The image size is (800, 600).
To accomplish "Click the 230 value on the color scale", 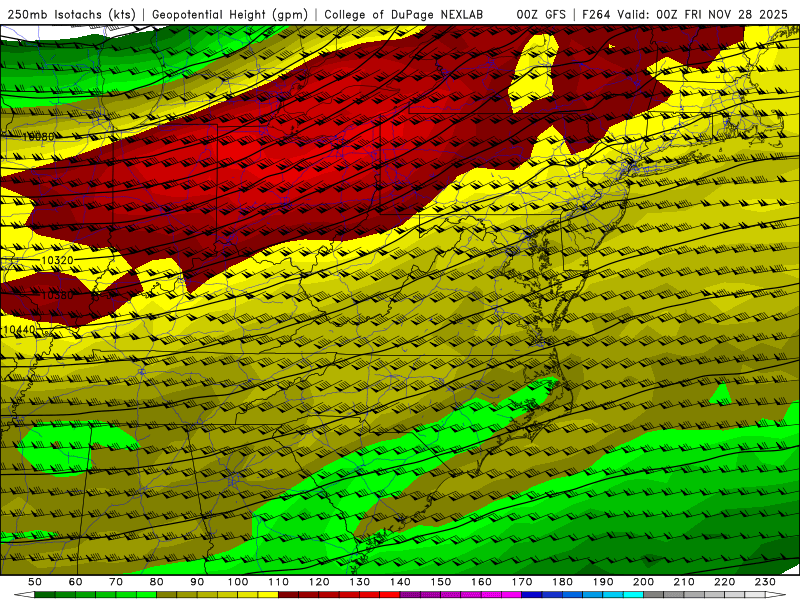I will (765, 582).
